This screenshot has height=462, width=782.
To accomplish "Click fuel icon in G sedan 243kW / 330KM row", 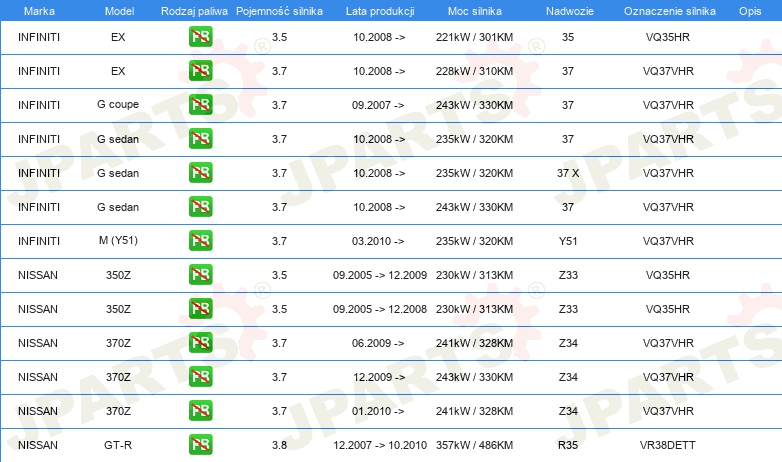I will point(200,207).
